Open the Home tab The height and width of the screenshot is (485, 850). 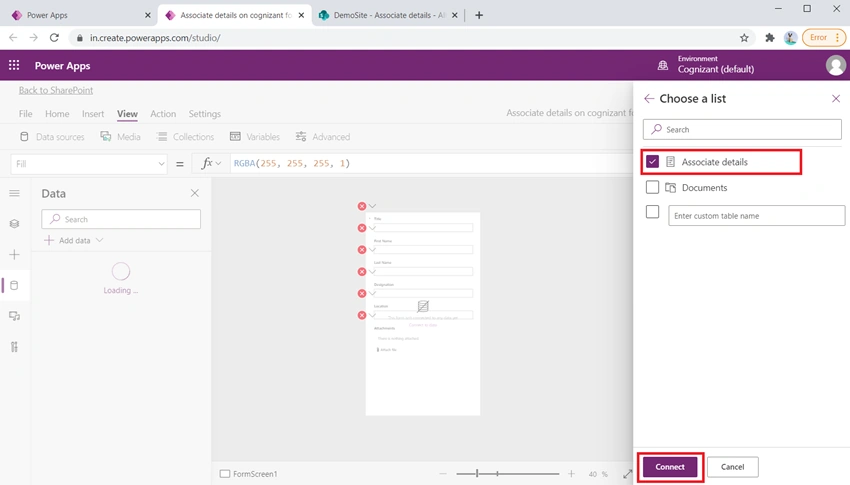click(57, 114)
